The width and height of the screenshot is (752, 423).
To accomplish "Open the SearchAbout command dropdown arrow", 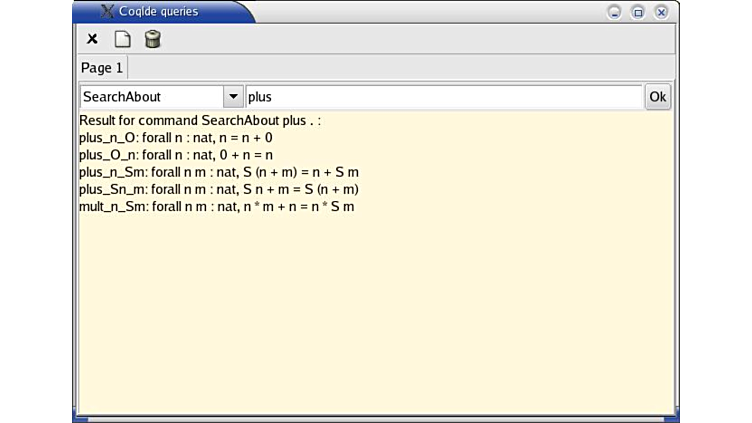I will pos(233,97).
